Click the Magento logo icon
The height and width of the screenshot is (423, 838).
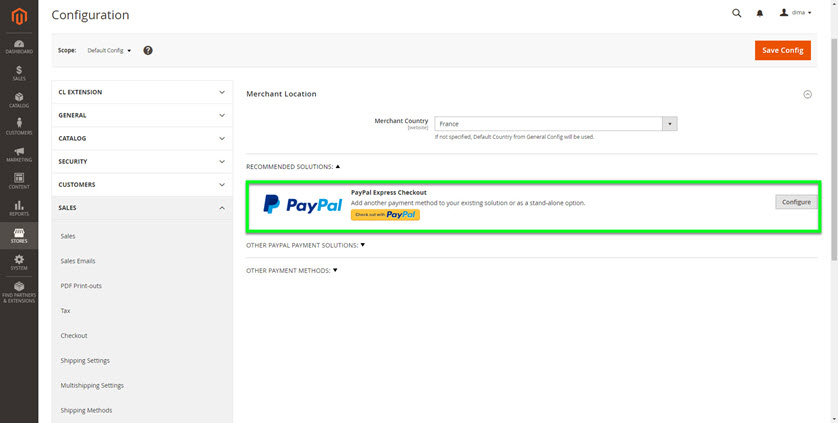click(x=19, y=17)
